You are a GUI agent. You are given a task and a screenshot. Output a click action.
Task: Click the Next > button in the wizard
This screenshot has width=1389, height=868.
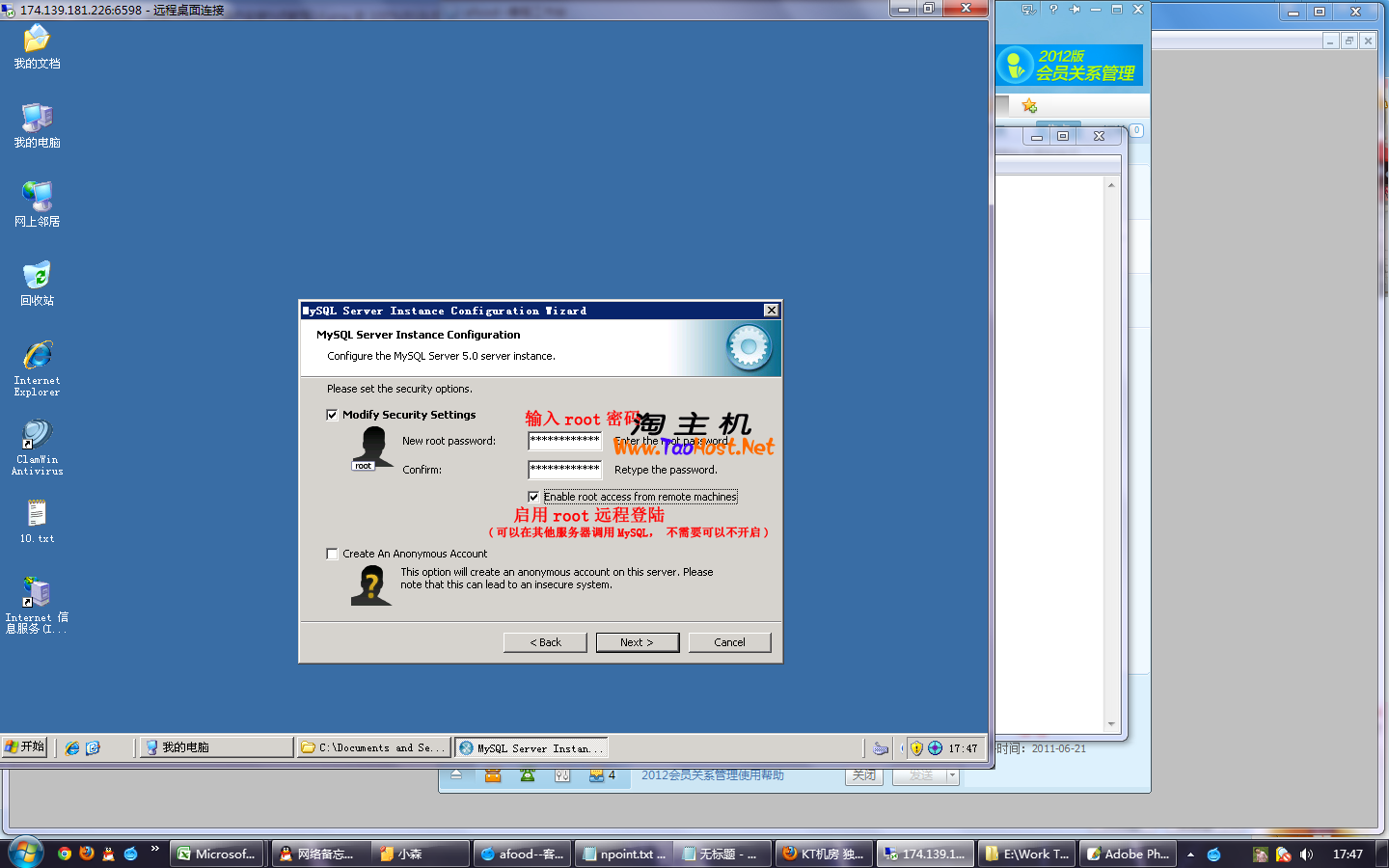(x=638, y=642)
